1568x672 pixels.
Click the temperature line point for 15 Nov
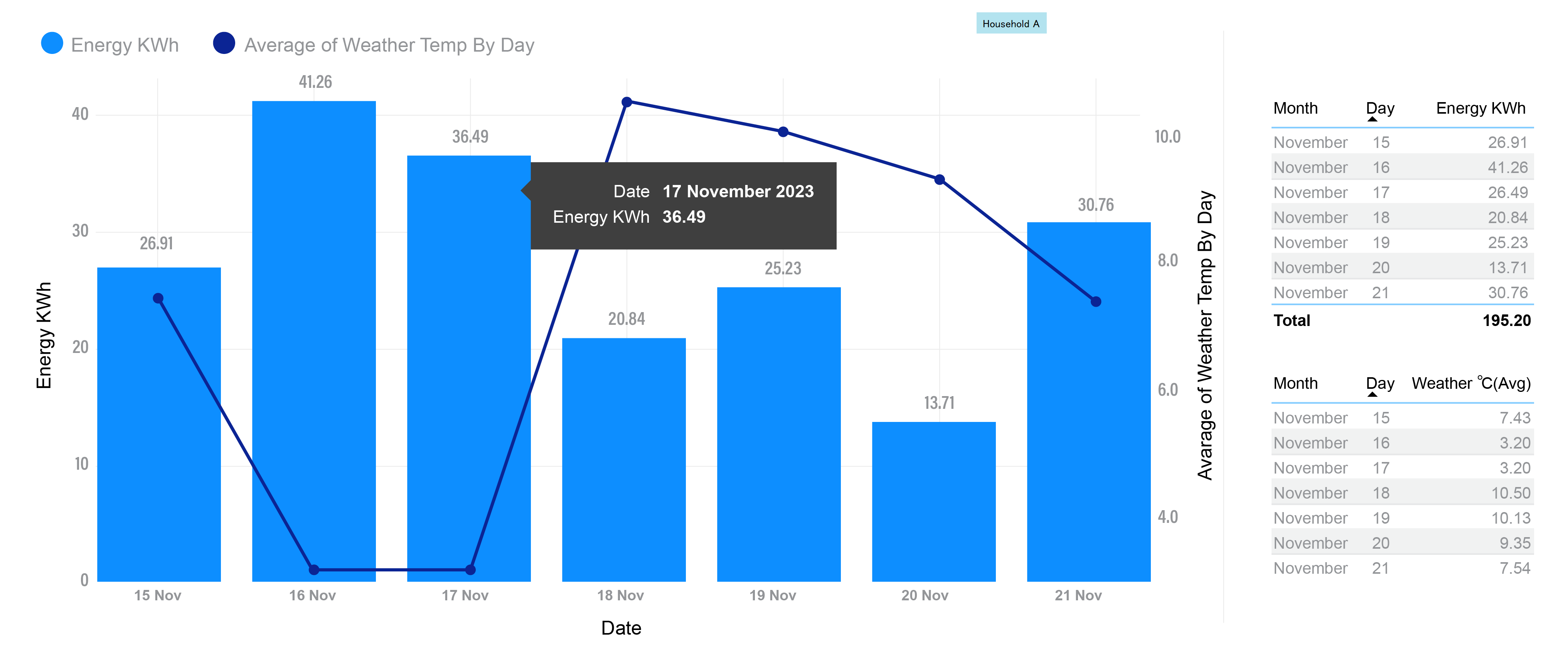pyautogui.click(x=158, y=299)
